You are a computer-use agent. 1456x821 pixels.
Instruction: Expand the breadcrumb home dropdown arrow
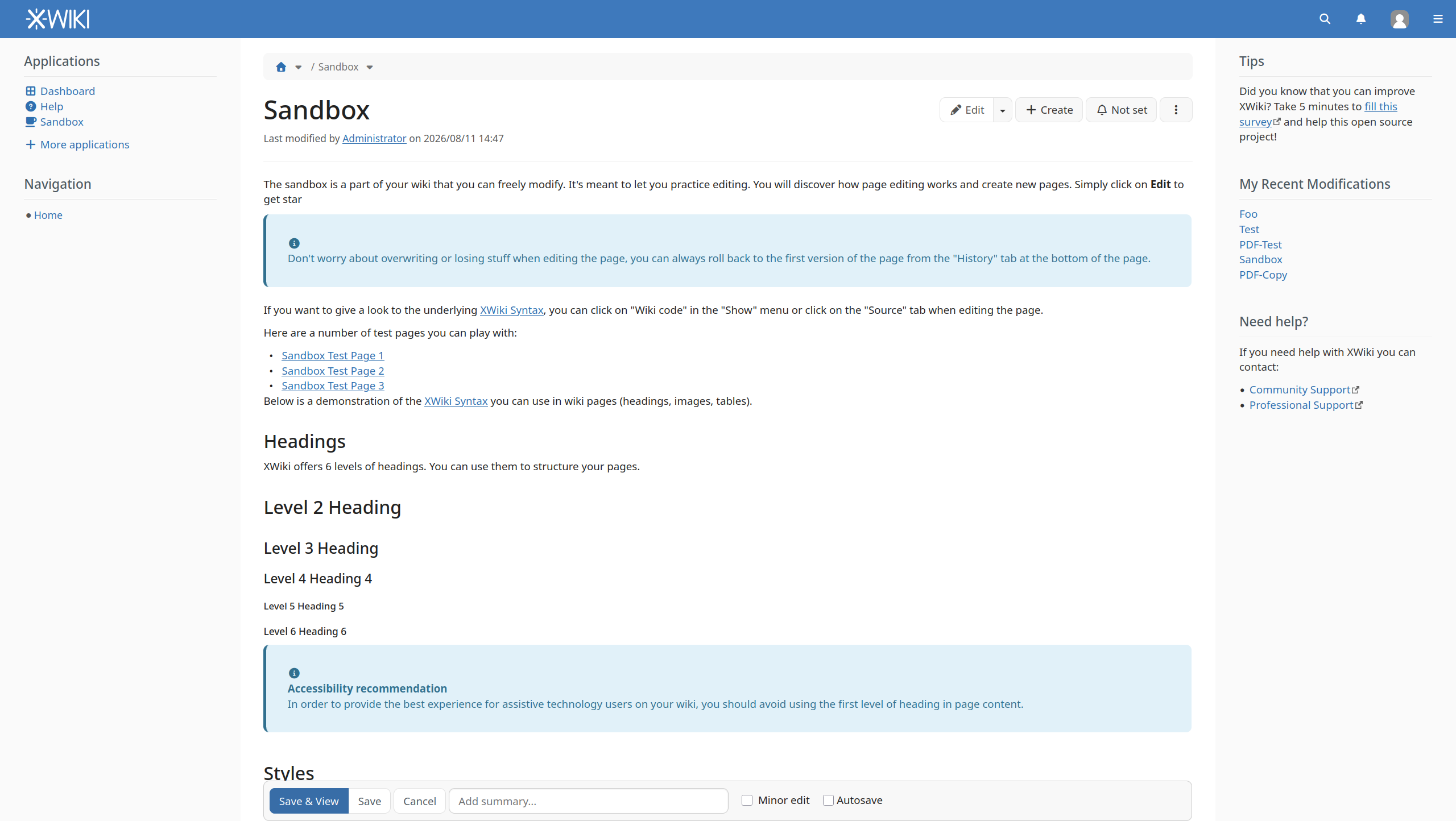298,67
